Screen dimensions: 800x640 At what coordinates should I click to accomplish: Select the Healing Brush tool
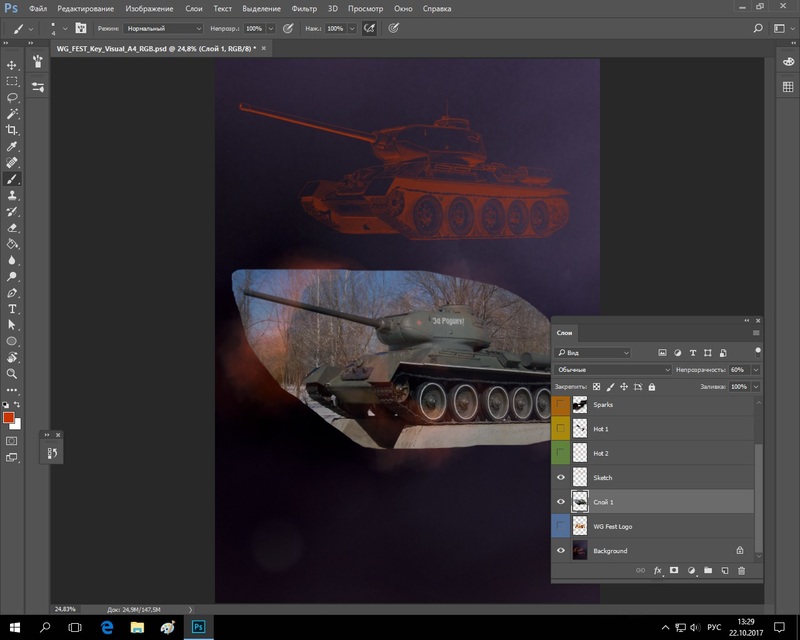[x=12, y=163]
